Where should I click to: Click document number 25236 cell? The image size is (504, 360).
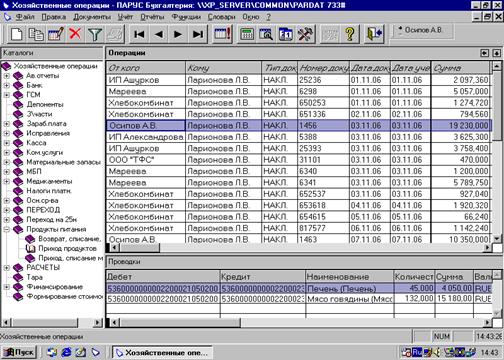coord(323,80)
